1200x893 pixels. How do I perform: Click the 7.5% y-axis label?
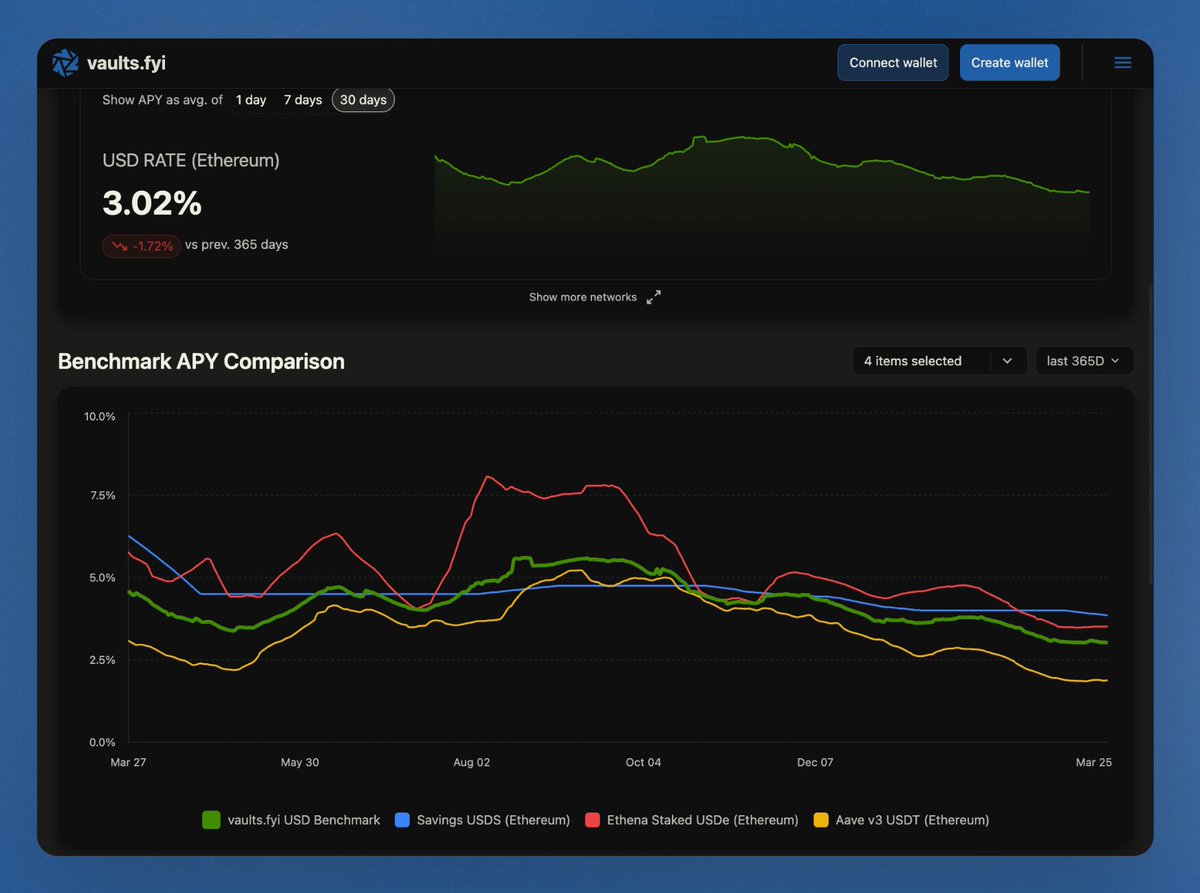click(x=102, y=495)
